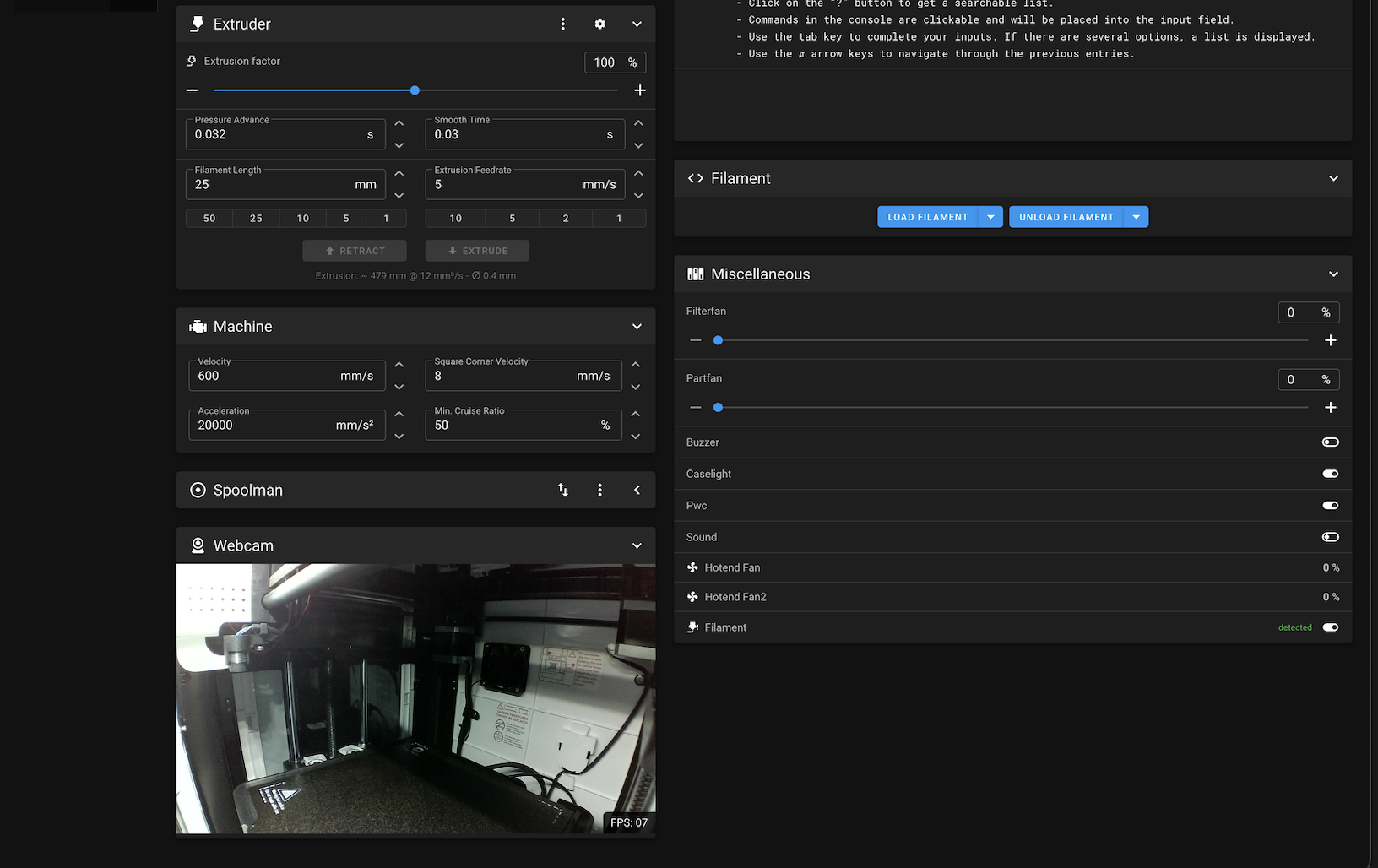The image size is (1378, 868).
Task: Click the Extrude button
Action: tap(477, 251)
